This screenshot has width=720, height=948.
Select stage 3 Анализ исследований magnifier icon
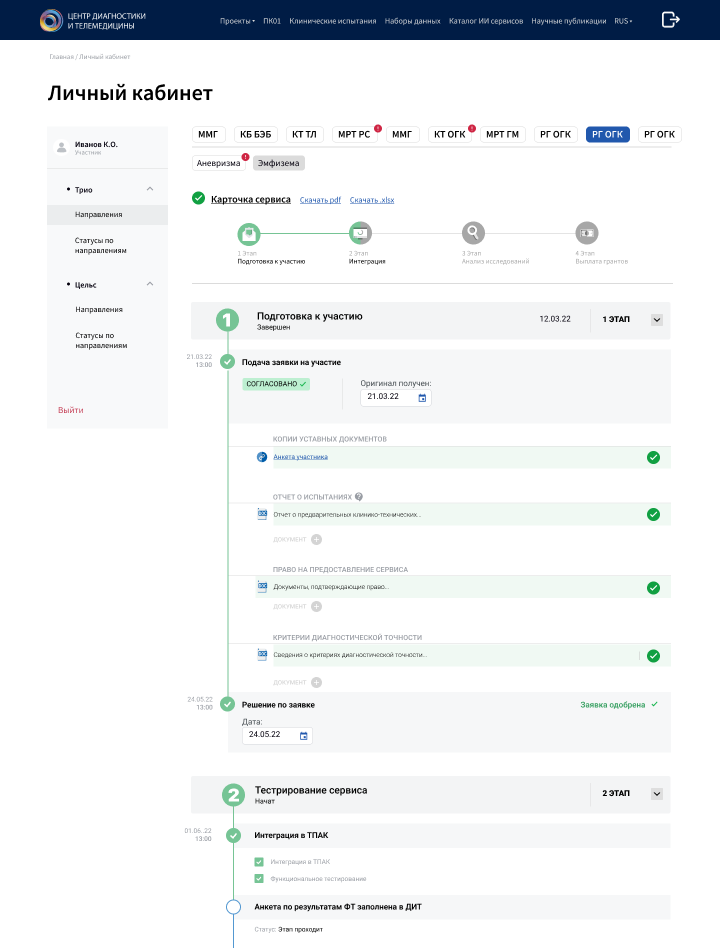tap(473, 233)
